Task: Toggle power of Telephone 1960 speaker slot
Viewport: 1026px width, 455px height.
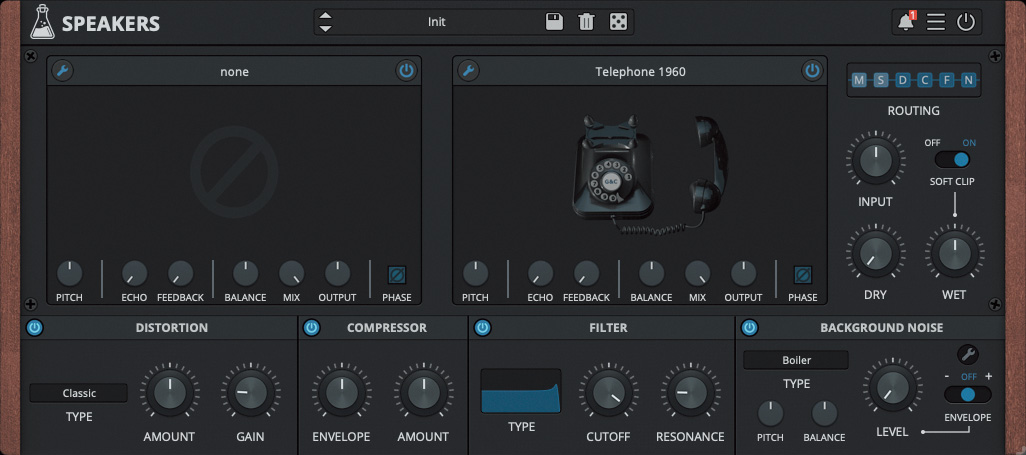Action: coord(812,71)
